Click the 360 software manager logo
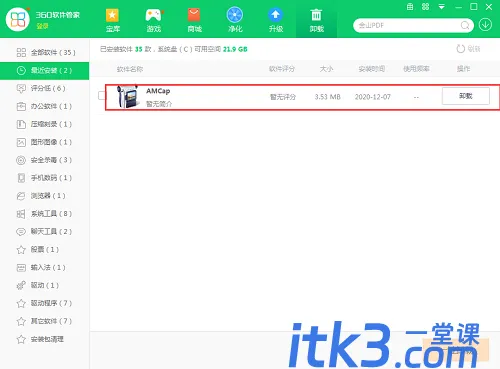This screenshot has width=500, height=369. [x=18, y=19]
